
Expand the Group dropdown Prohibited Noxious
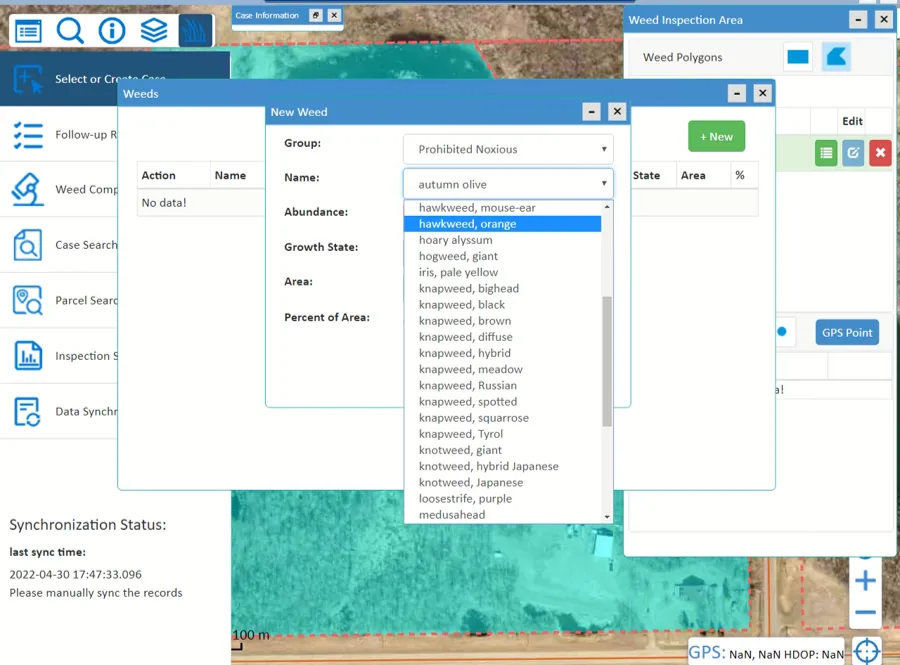tap(508, 149)
